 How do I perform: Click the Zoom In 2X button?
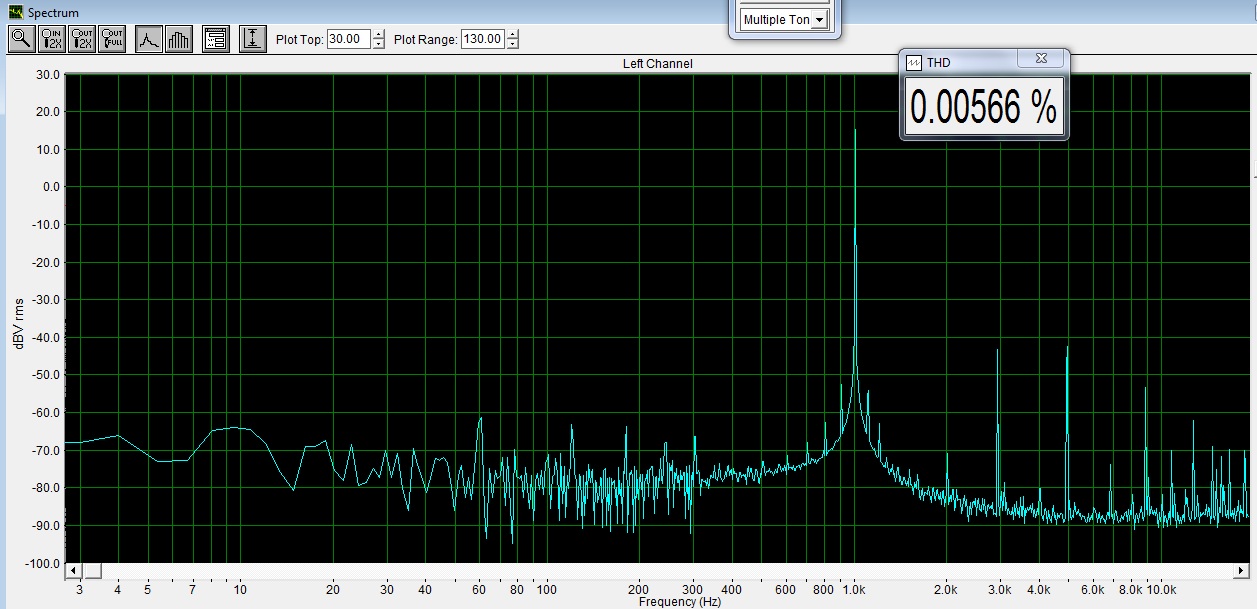(51, 39)
